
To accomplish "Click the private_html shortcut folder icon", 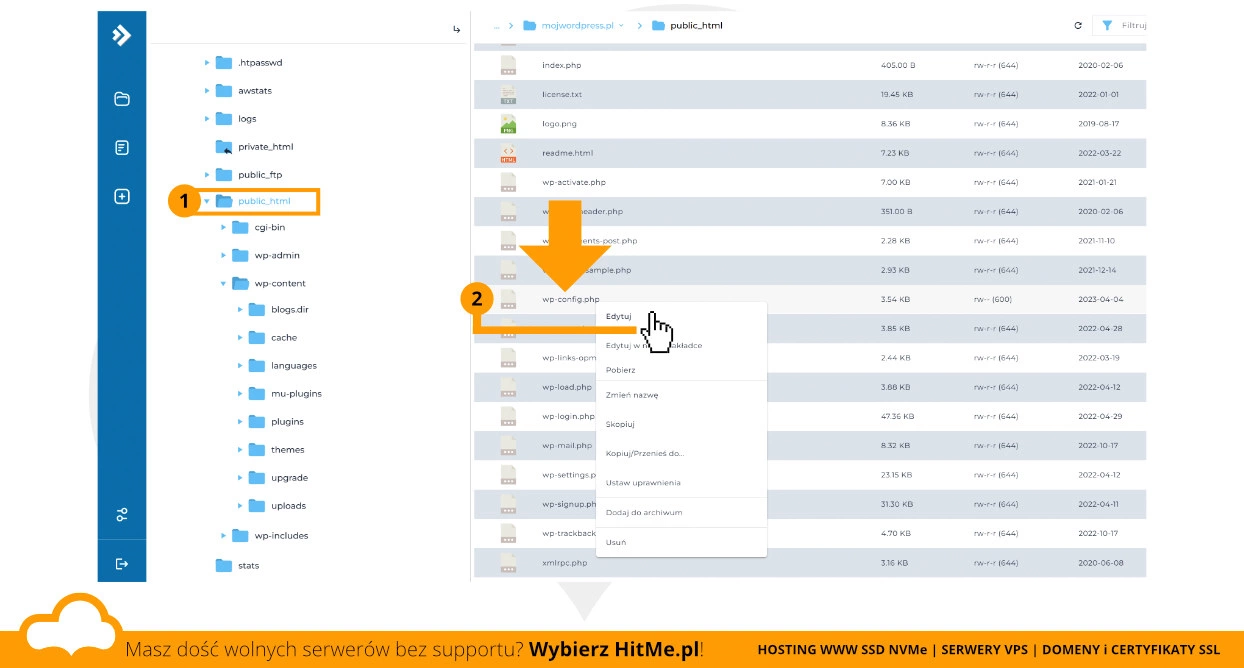I will 224,147.
